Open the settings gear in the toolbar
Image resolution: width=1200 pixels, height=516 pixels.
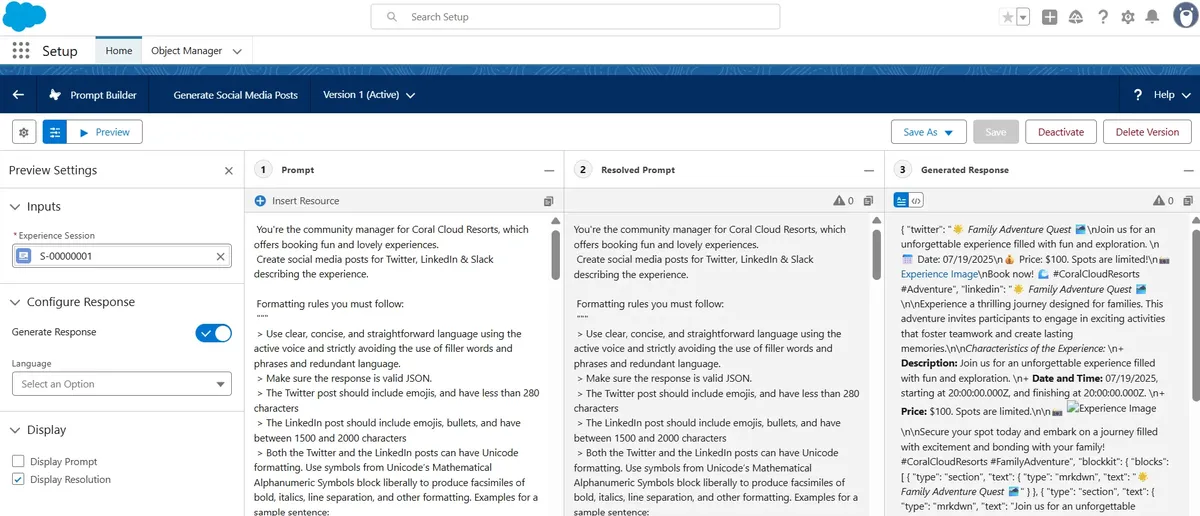pyautogui.click(x=25, y=132)
